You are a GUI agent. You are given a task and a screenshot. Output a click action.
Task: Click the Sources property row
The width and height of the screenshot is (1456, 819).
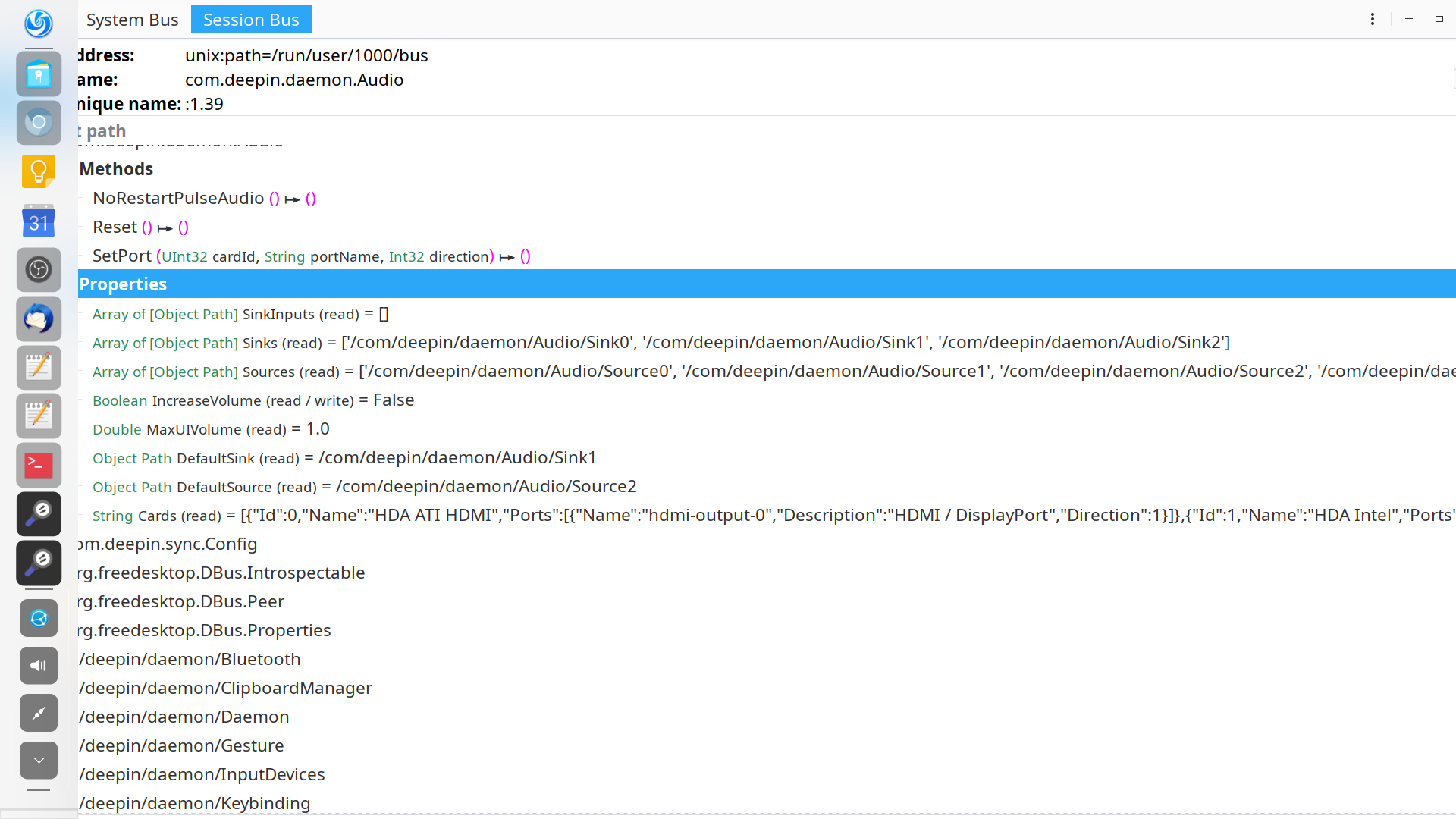tap(773, 371)
